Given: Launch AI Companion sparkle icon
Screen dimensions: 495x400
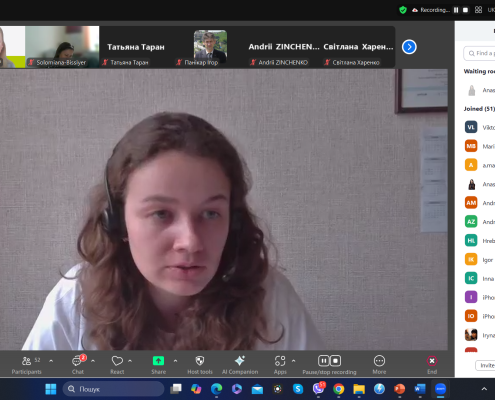Looking at the screenshot, I should pos(240,361).
